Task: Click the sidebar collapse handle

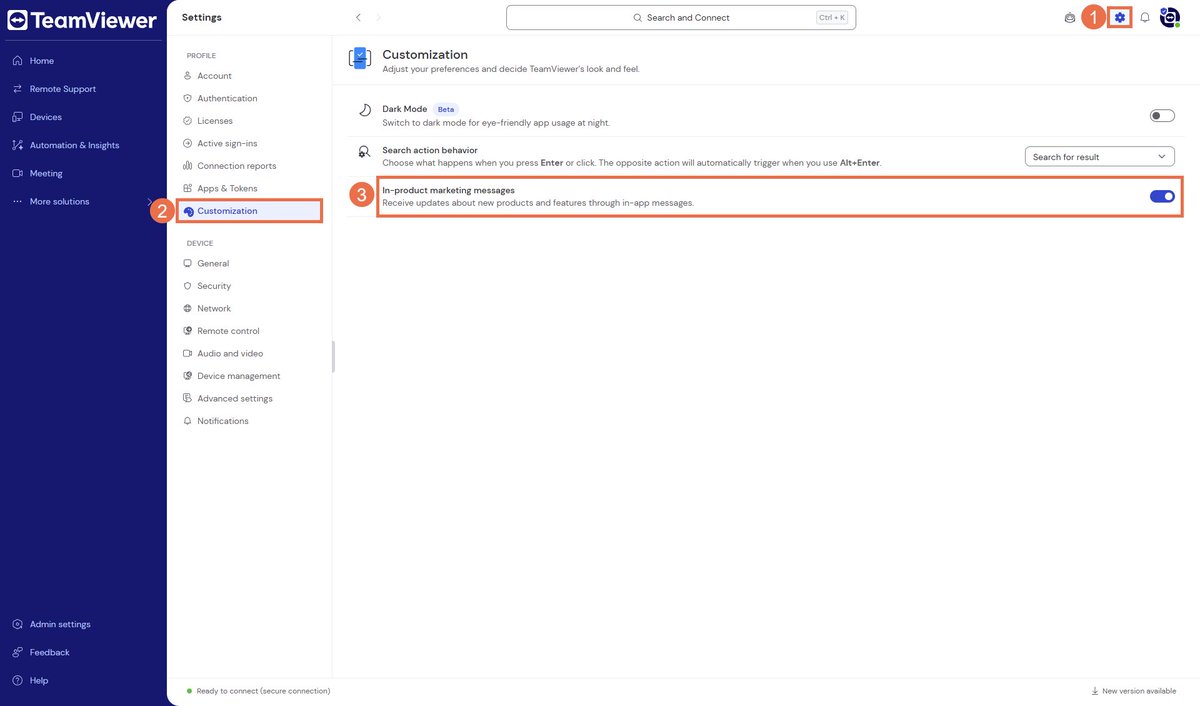Action: (x=333, y=357)
